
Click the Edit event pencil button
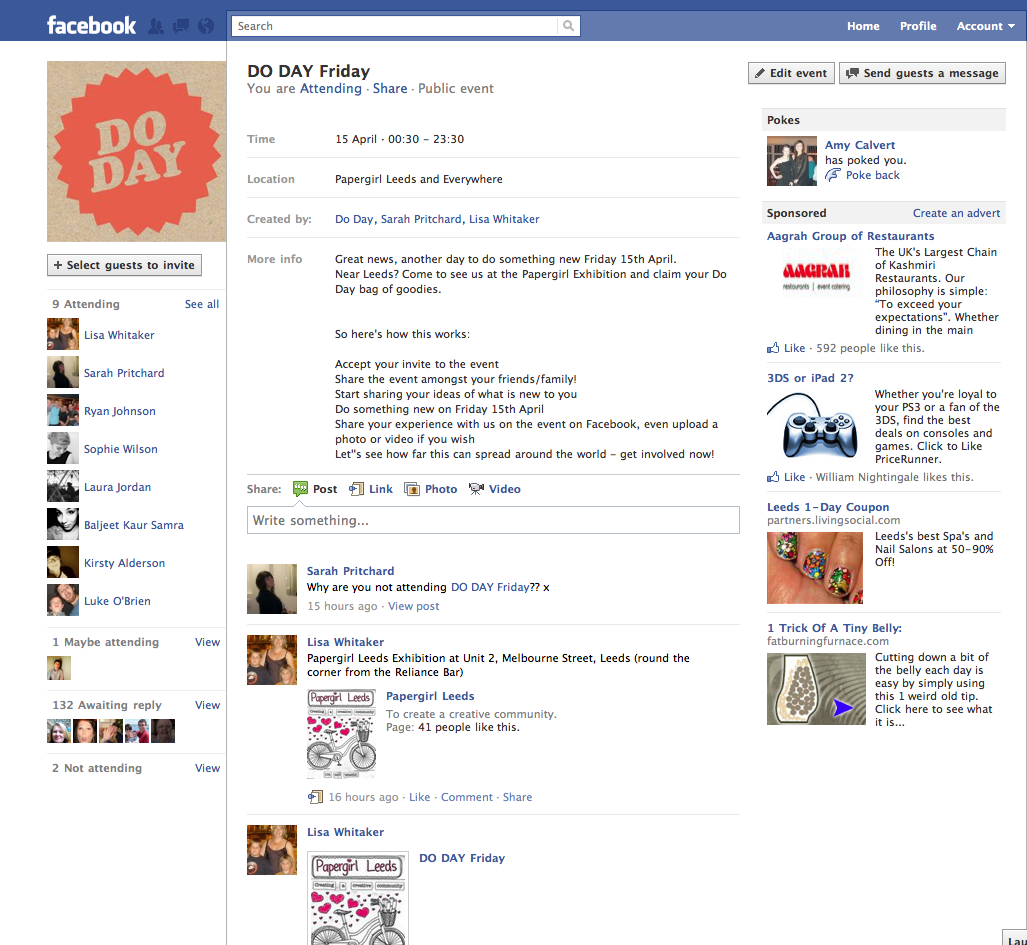[791, 73]
